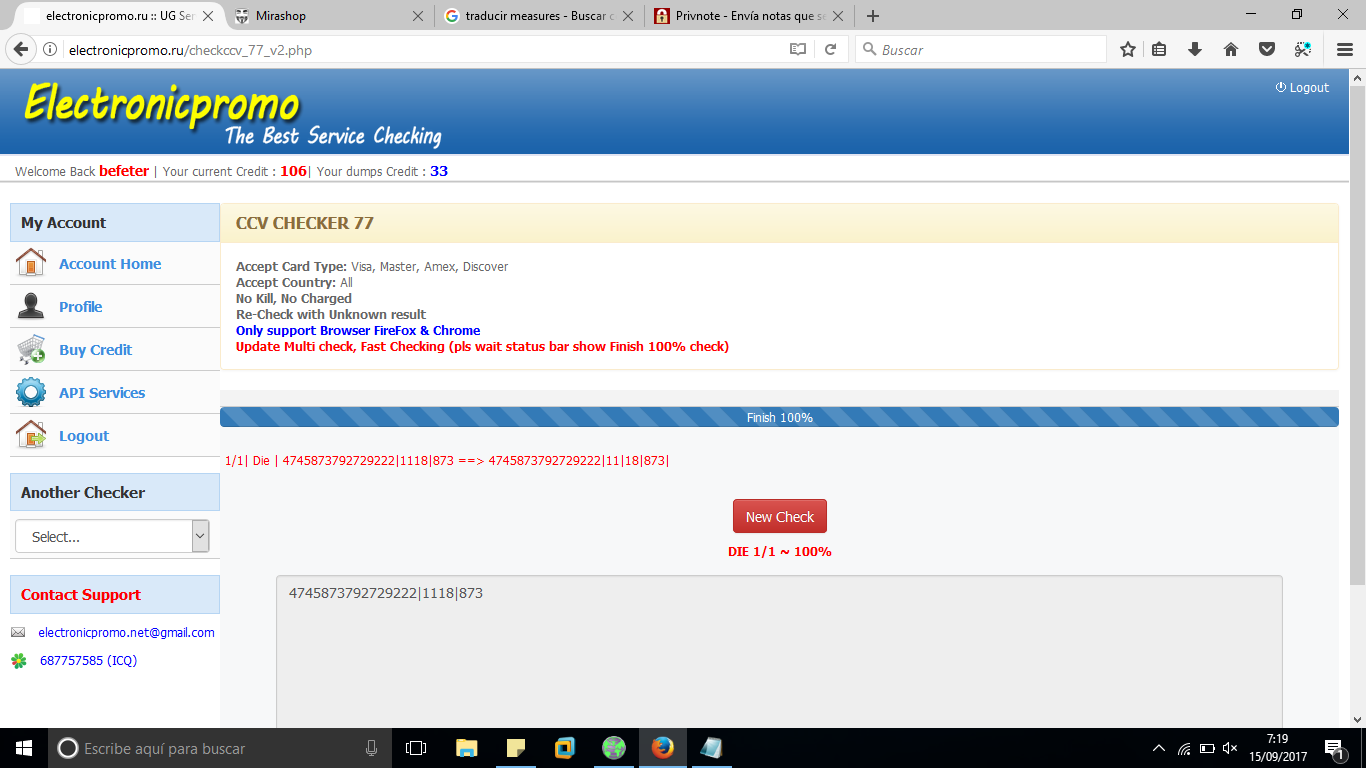The width and height of the screenshot is (1366, 768).
Task: Click the shopping cart icon beside Buy Credit
Action: coord(31,349)
